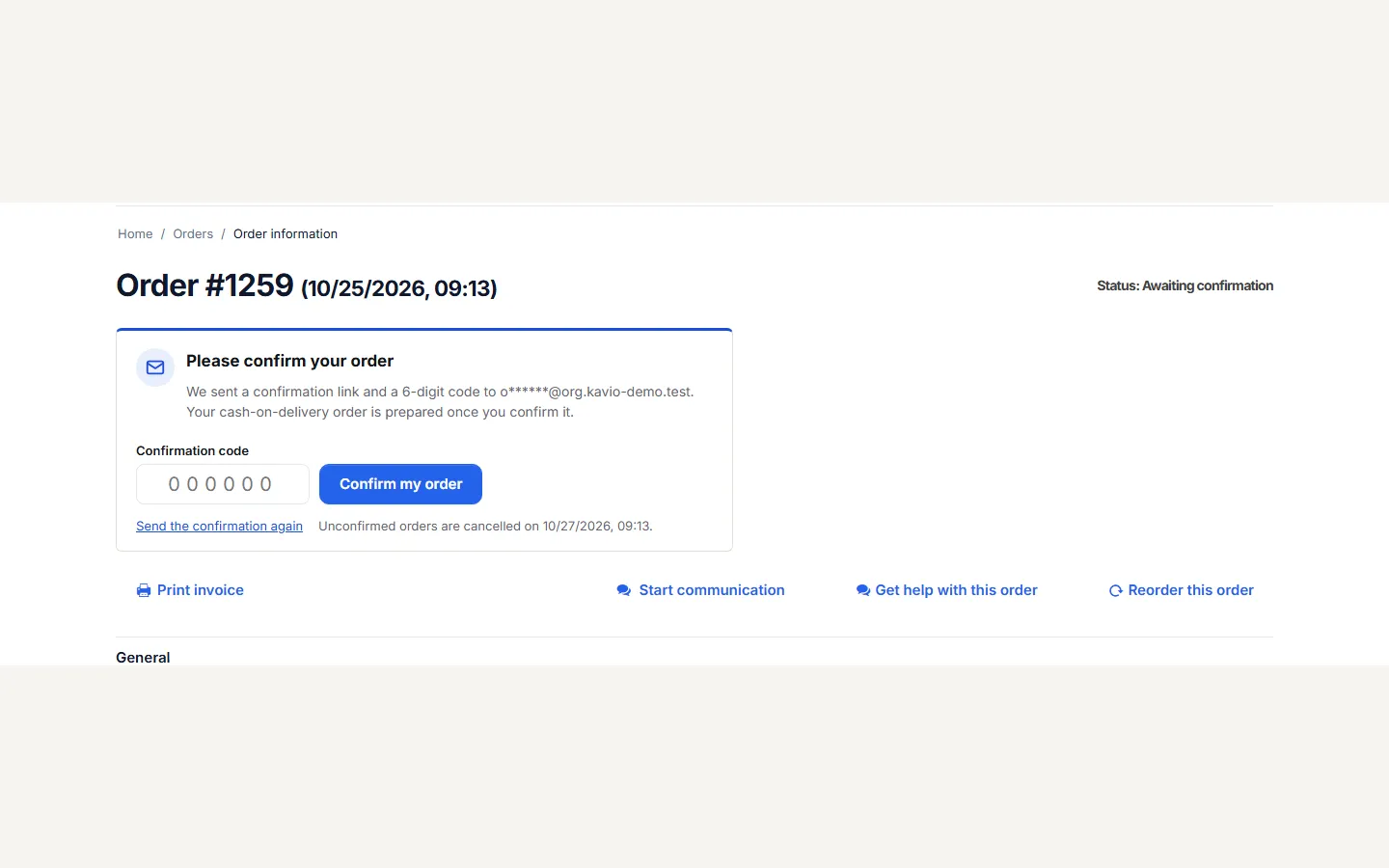Click the chat icon beside Get help with this order

point(863,590)
